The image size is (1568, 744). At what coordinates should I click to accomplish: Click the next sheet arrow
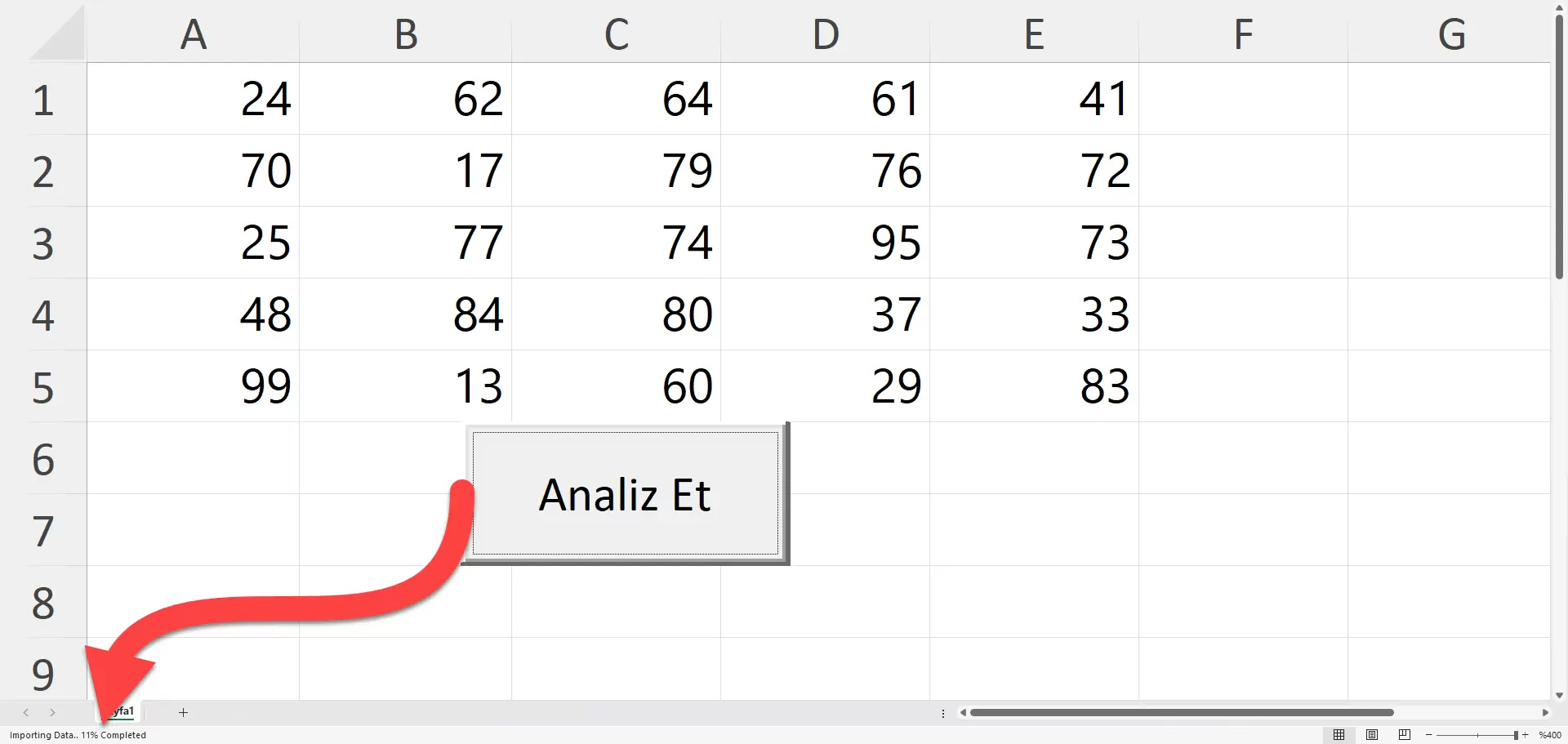pyautogui.click(x=52, y=712)
